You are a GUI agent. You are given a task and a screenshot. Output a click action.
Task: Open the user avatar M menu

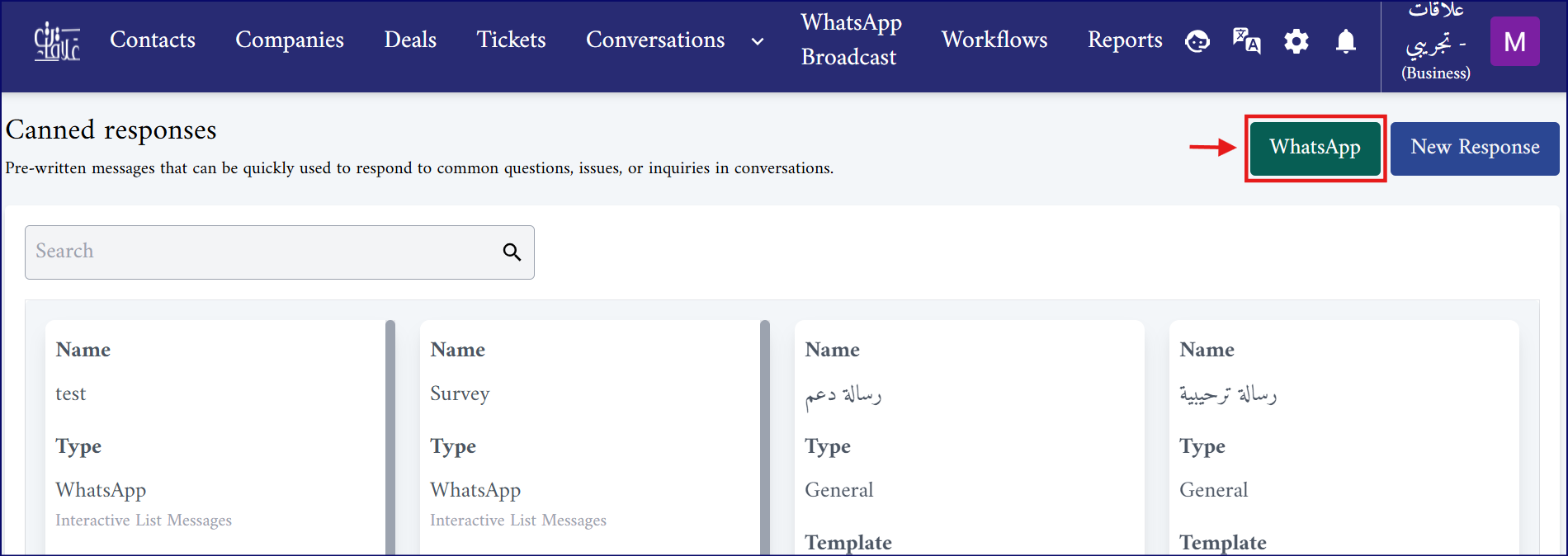click(x=1515, y=41)
